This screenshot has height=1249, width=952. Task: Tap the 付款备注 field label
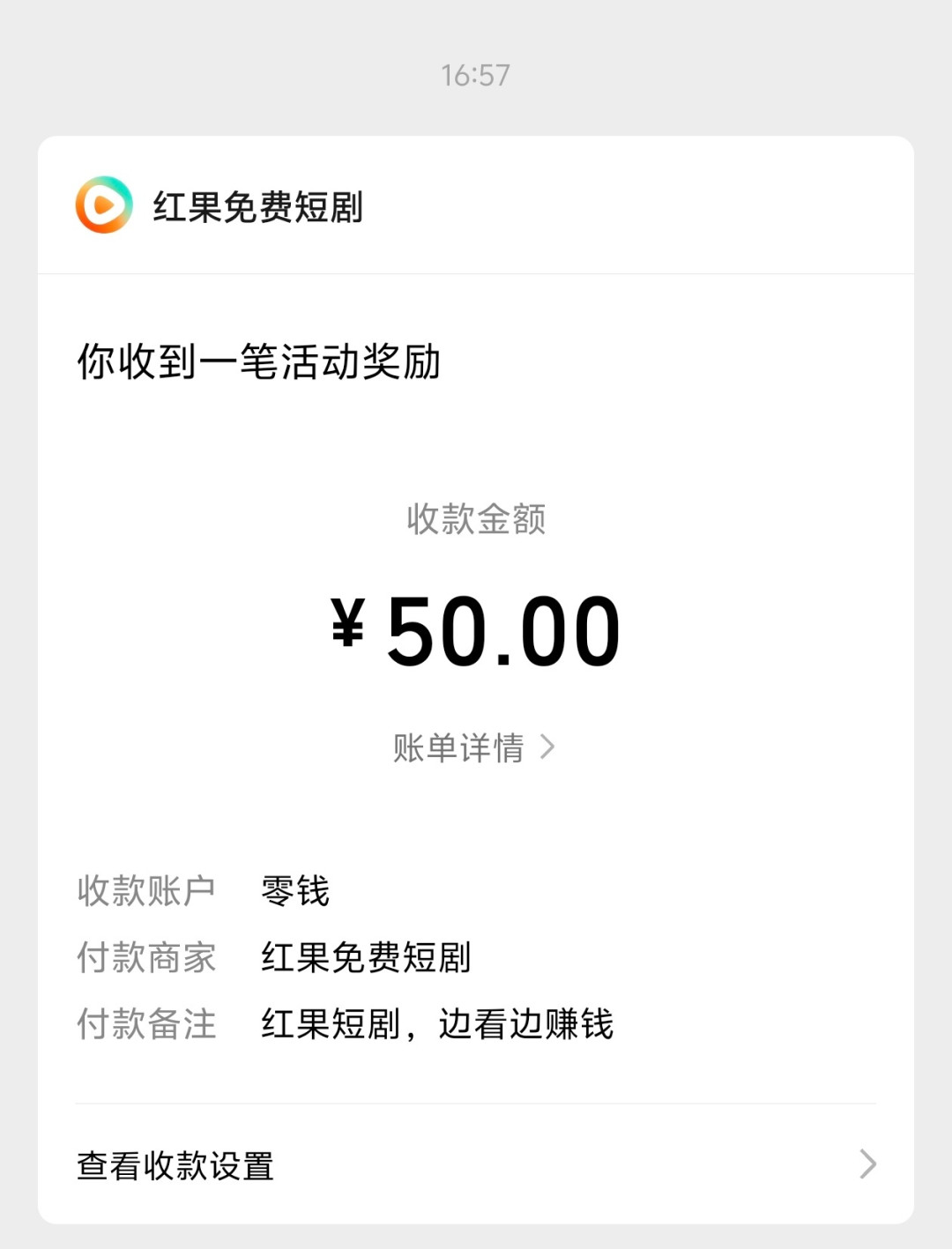[x=146, y=1024]
